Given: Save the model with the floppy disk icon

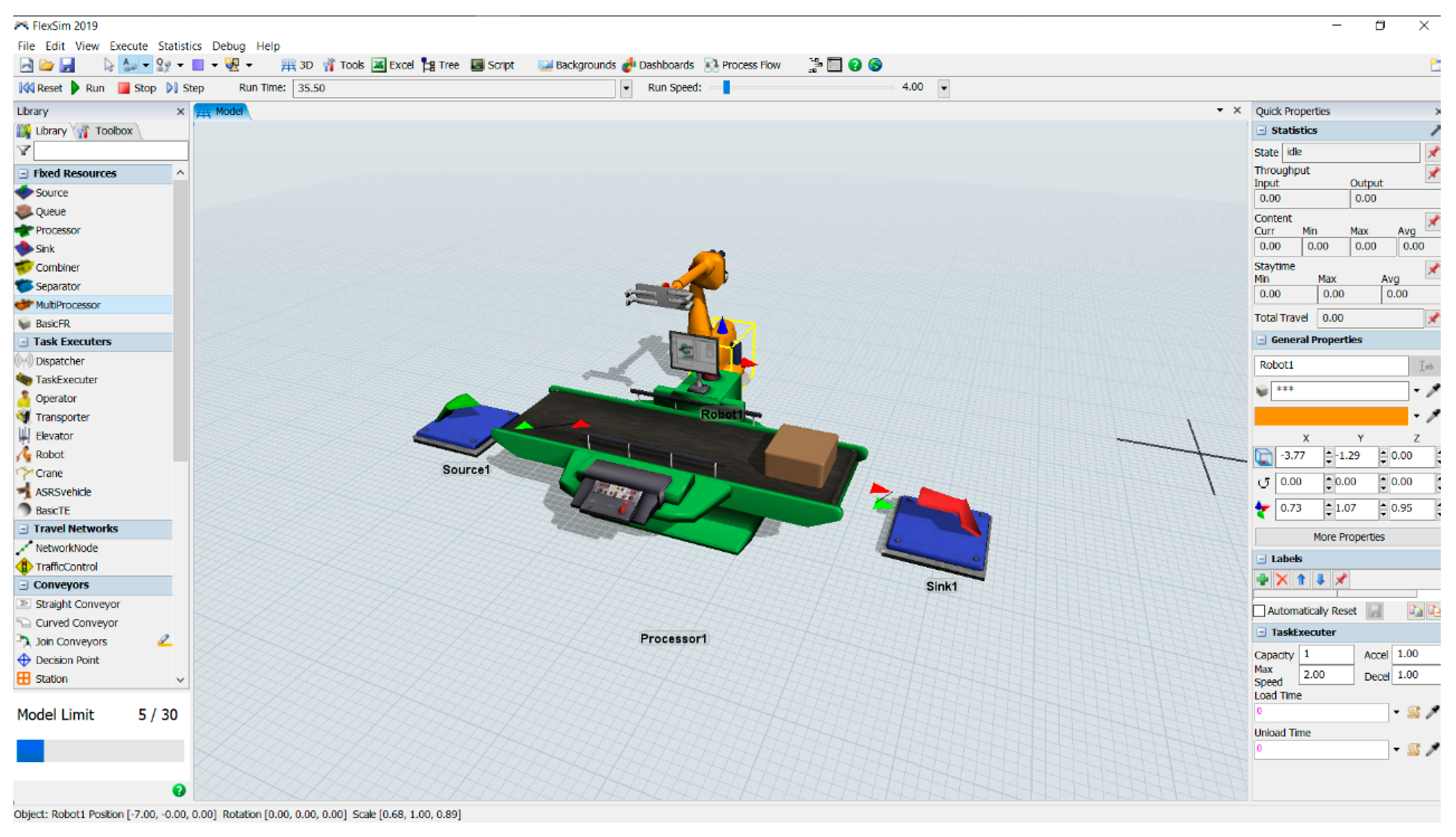Looking at the screenshot, I should (x=67, y=65).
